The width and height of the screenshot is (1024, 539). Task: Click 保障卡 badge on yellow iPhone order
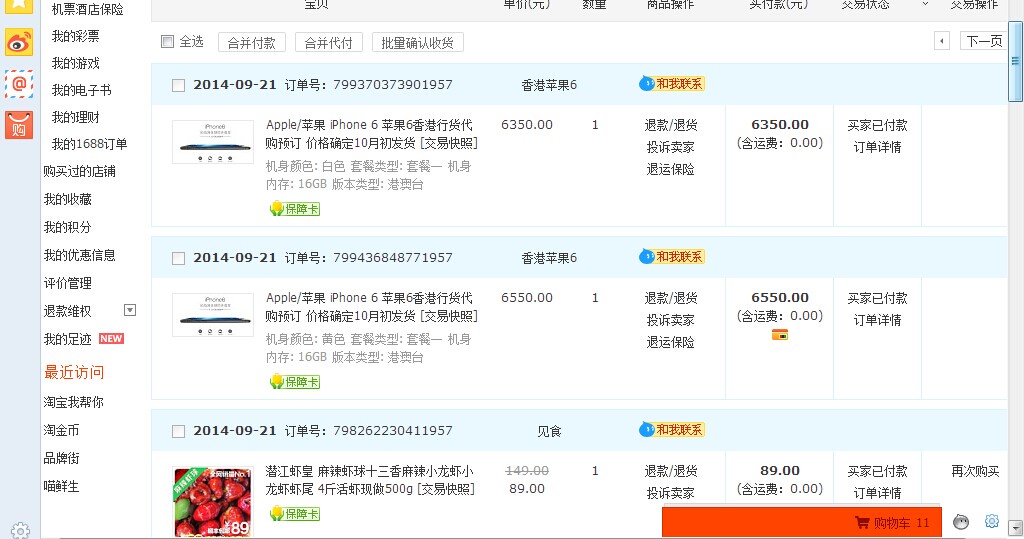295,382
